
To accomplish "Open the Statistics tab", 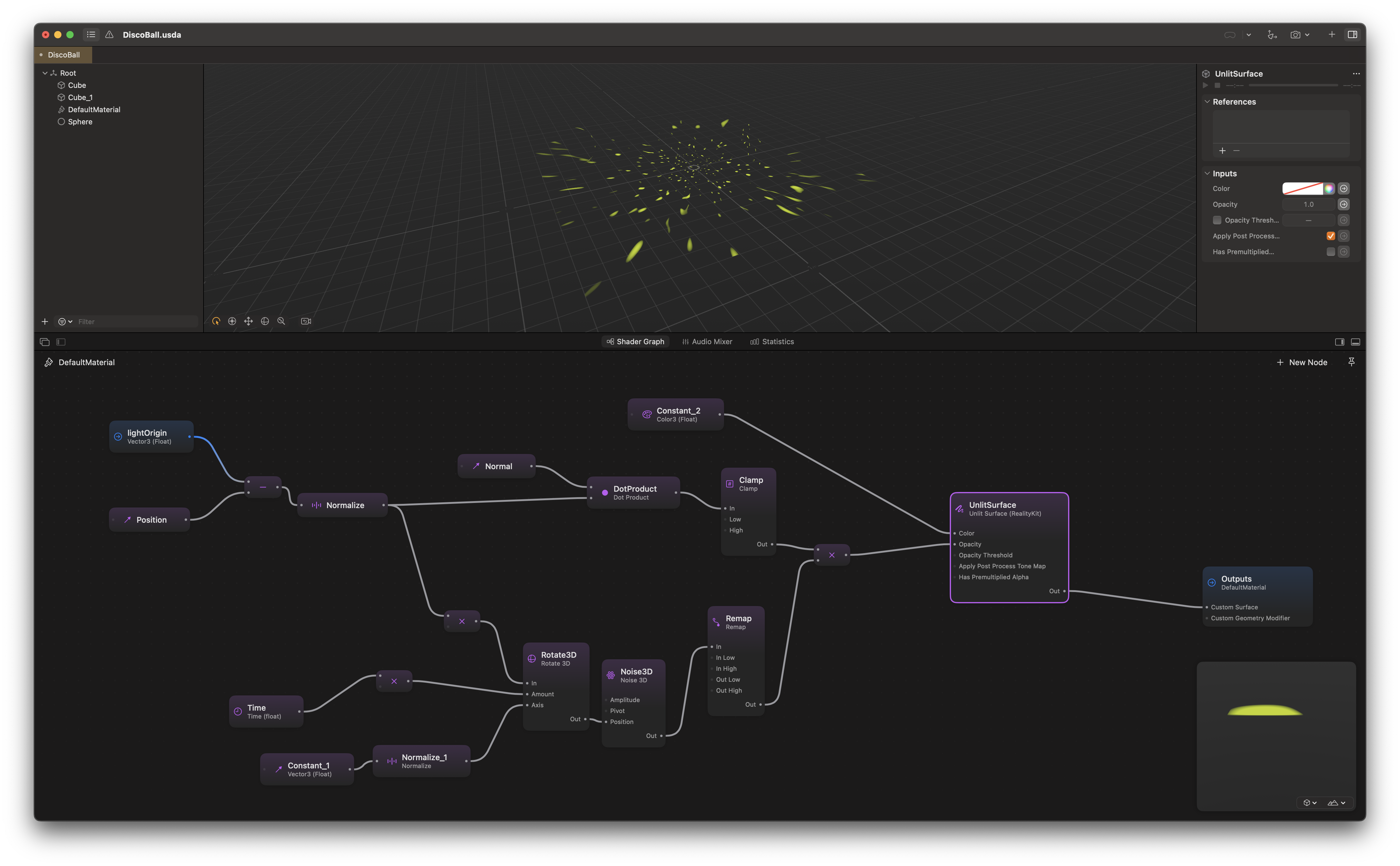I will click(x=772, y=342).
